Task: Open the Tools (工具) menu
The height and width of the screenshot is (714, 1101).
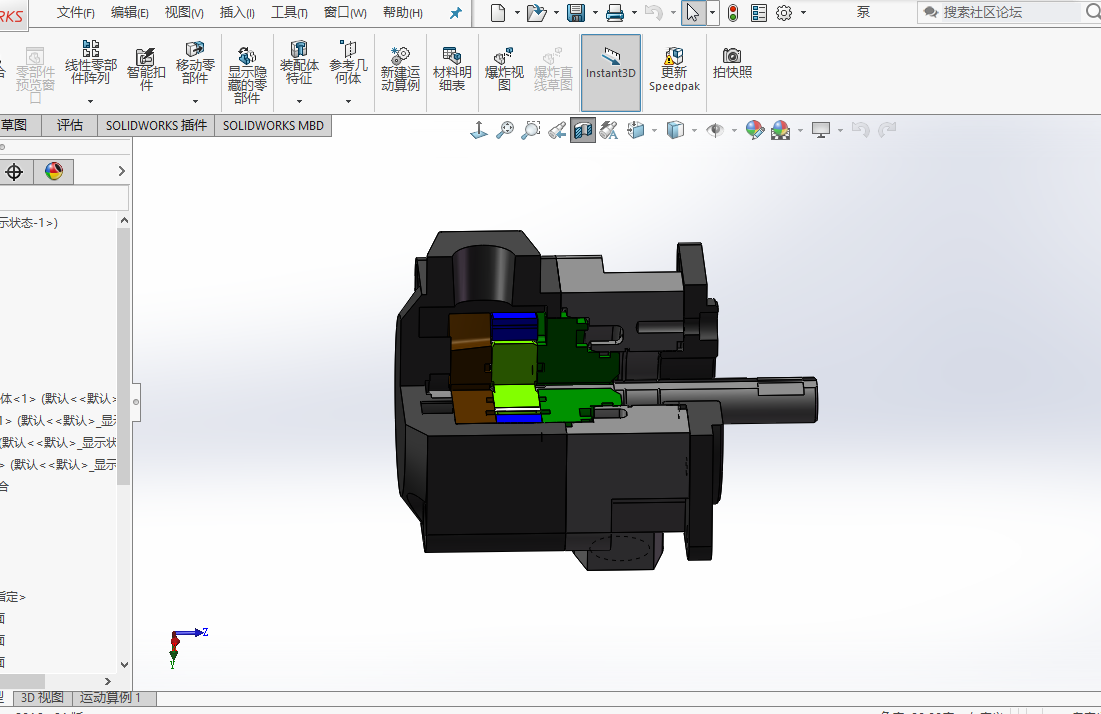Action: pos(289,13)
